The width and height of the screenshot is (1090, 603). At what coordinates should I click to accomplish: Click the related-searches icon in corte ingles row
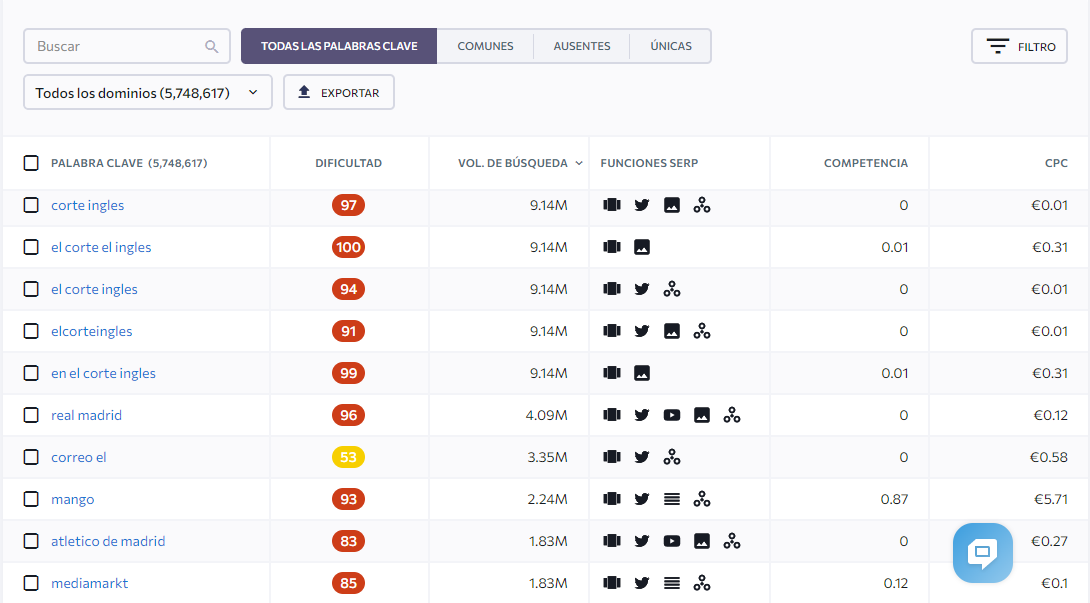point(701,205)
